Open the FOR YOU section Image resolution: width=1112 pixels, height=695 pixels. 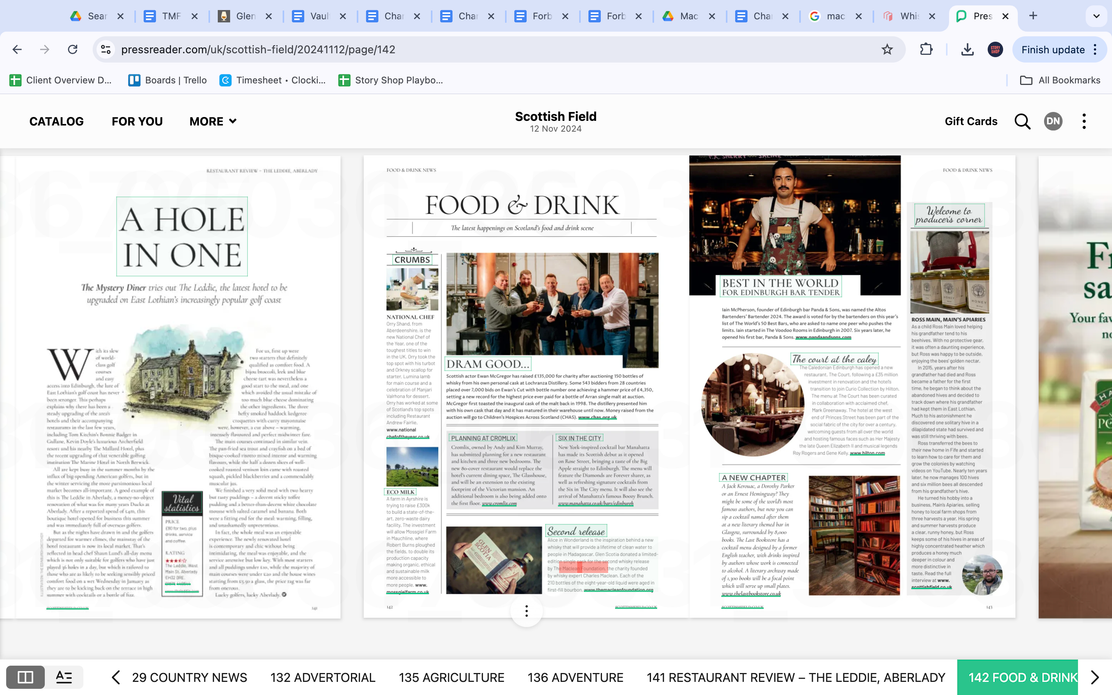click(x=137, y=121)
